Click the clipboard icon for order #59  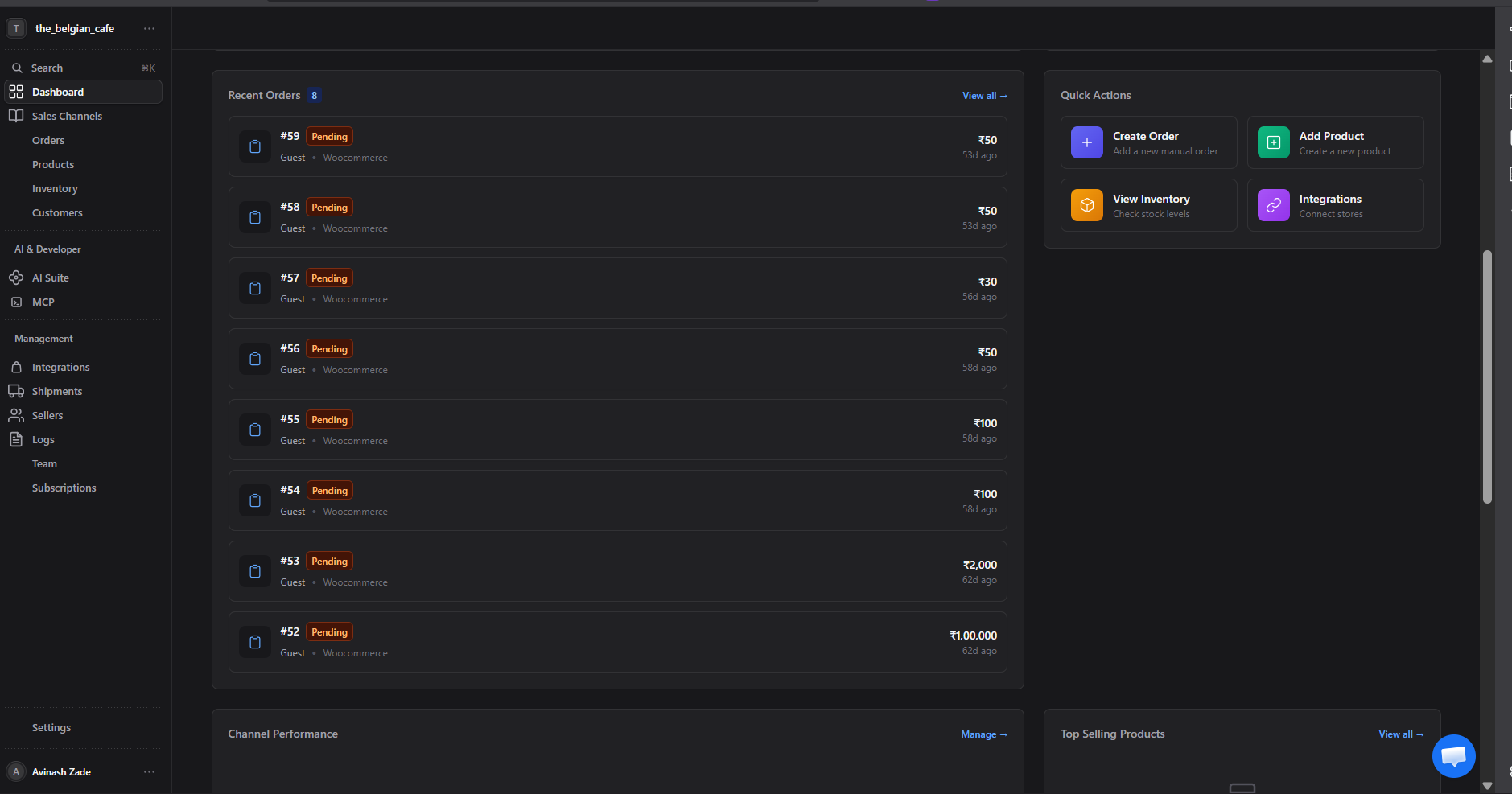tap(255, 146)
